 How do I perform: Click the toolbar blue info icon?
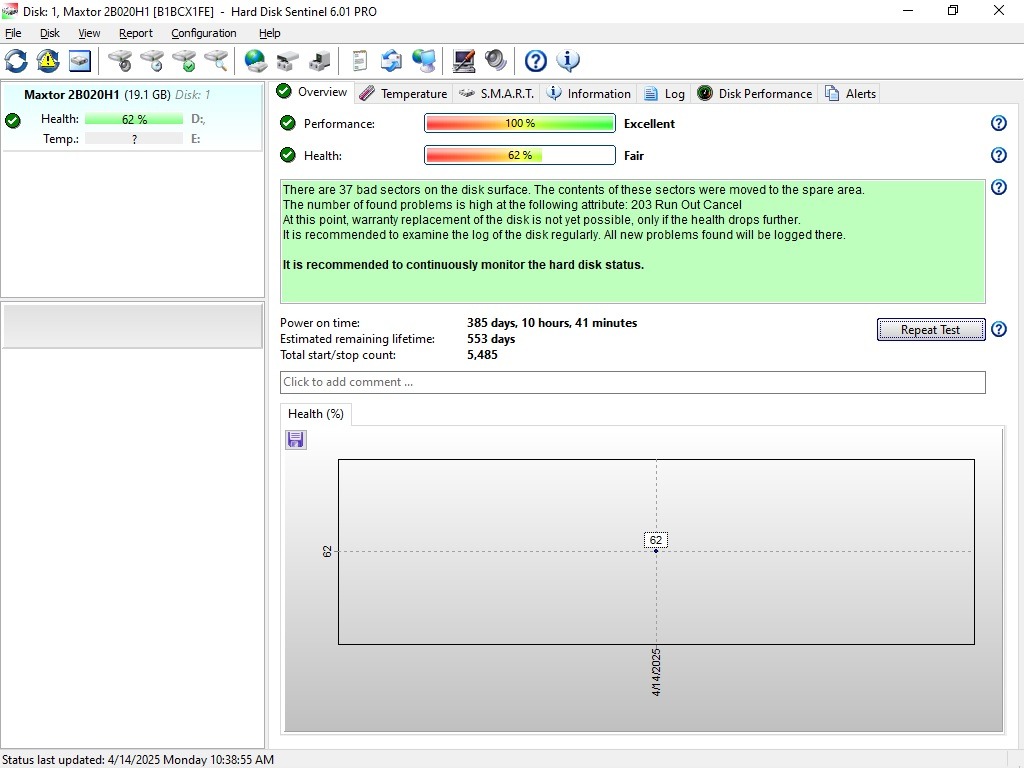(x=568, y=61)
